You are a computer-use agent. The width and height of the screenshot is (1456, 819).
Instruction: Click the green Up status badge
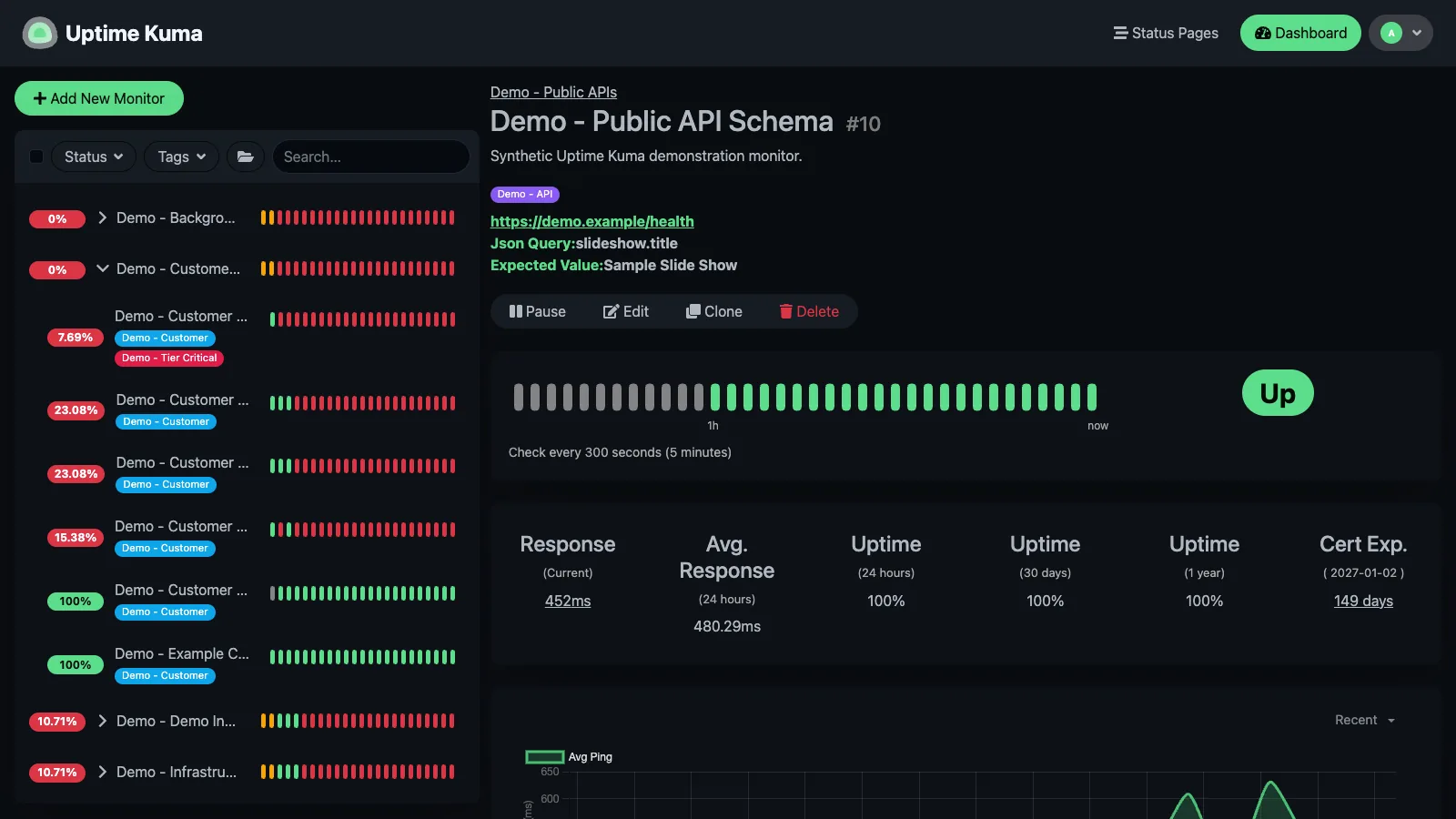[x=1278, y=393]
